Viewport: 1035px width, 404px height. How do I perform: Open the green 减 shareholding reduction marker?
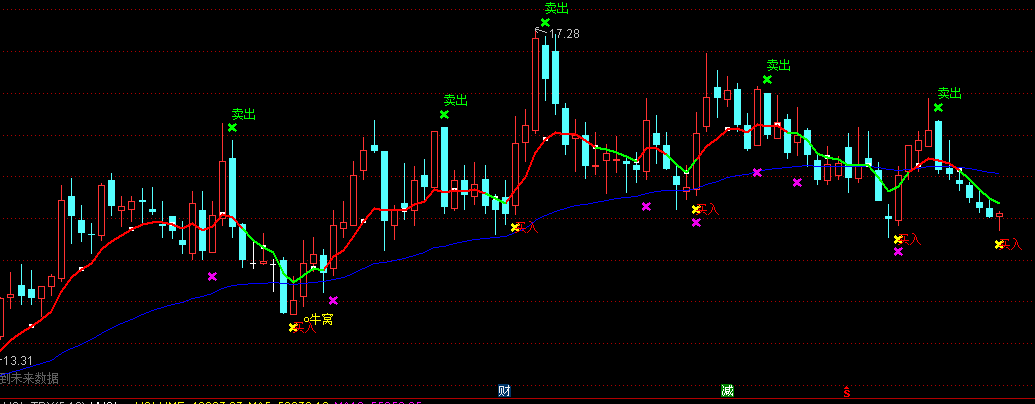coord(727,391)
